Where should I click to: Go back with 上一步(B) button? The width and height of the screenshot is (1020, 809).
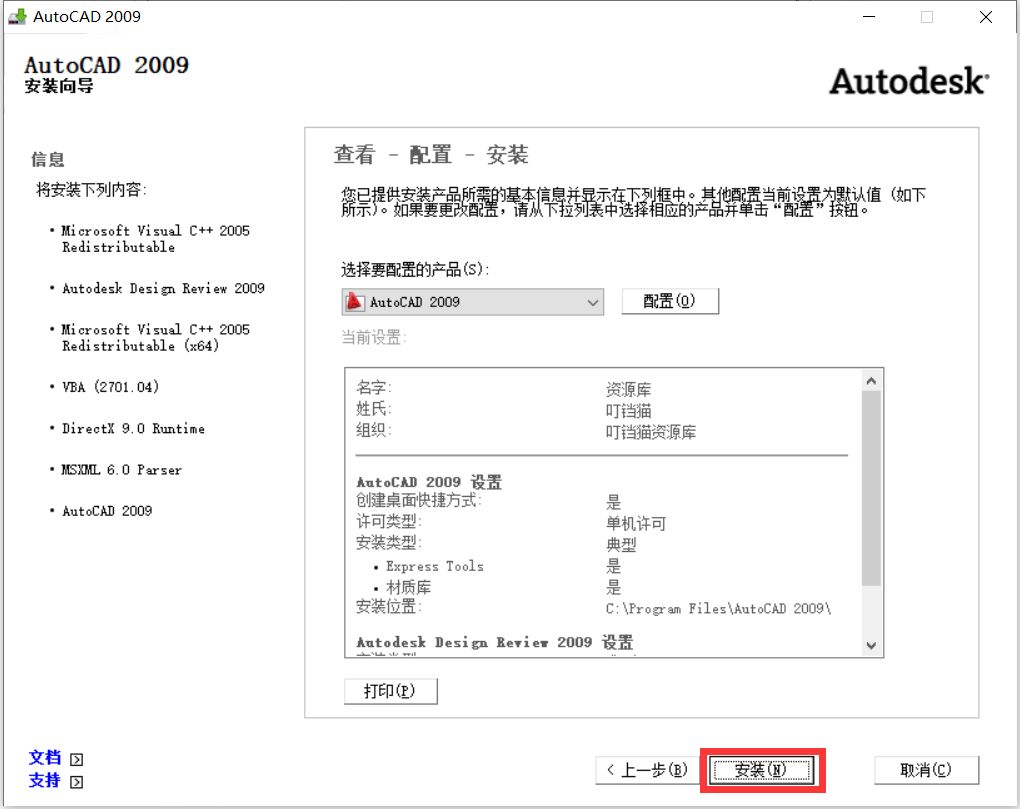click(647, 770)
